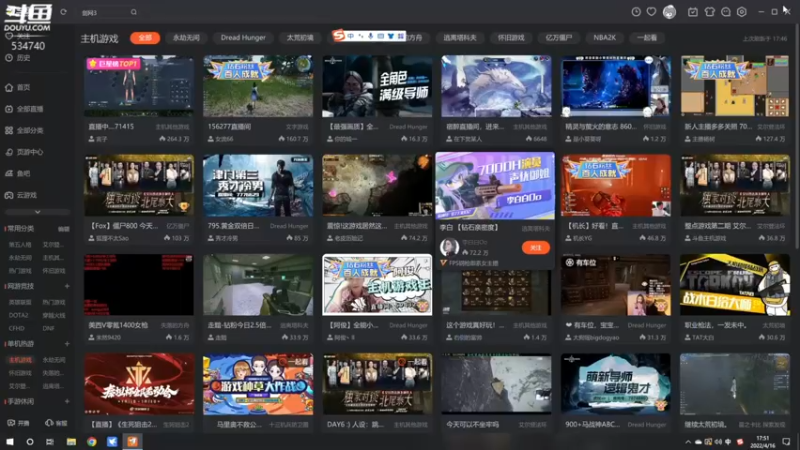Screen dimensions: 800x450
Task: Click the refresh icon beside Douyu logo
Action: 63,12
